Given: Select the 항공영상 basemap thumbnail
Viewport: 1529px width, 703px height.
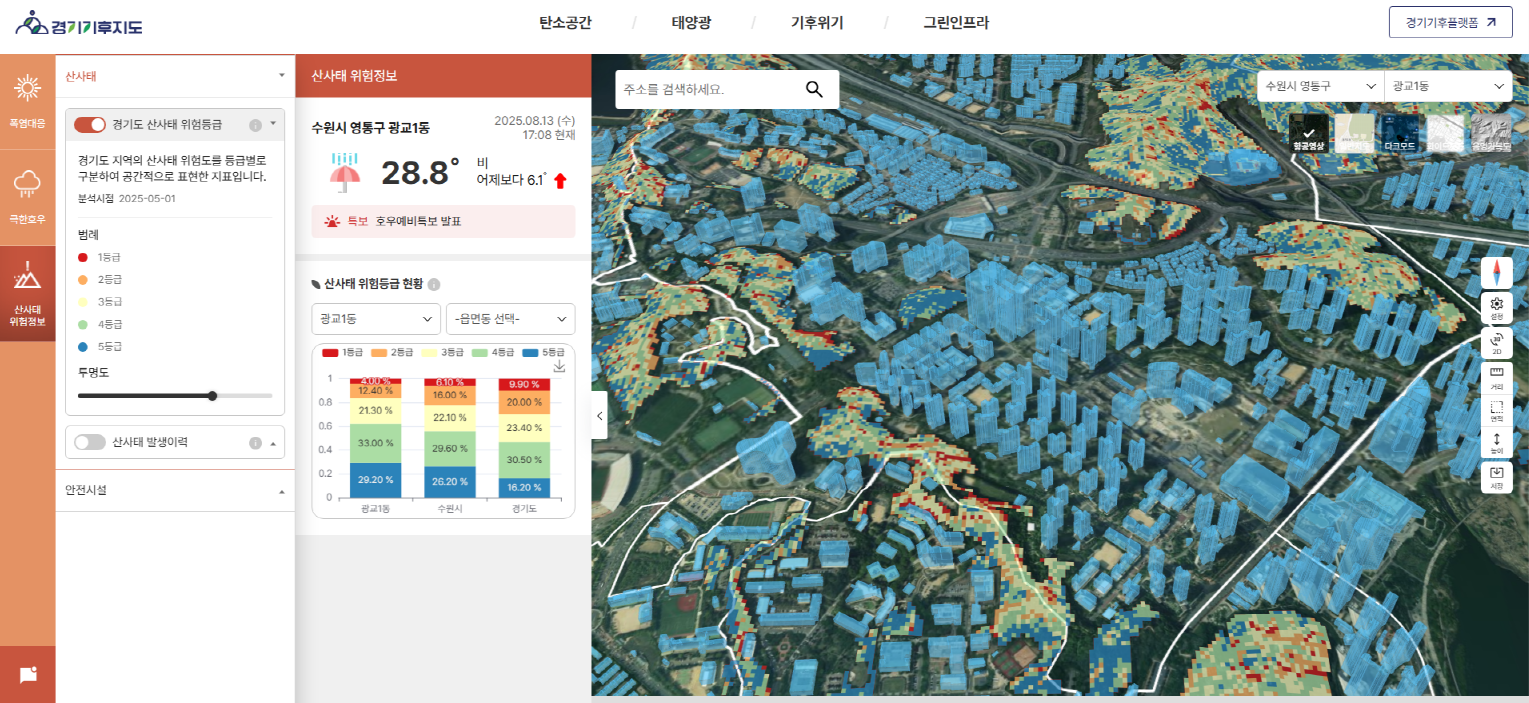Looking at the screenshot, I should 1308,133.
